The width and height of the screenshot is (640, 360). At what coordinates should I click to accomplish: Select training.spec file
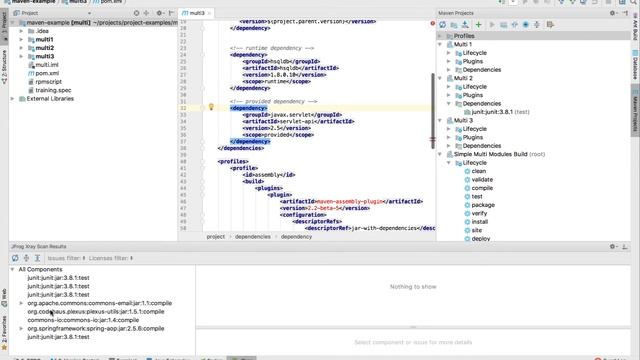click(x=49, y=90)
